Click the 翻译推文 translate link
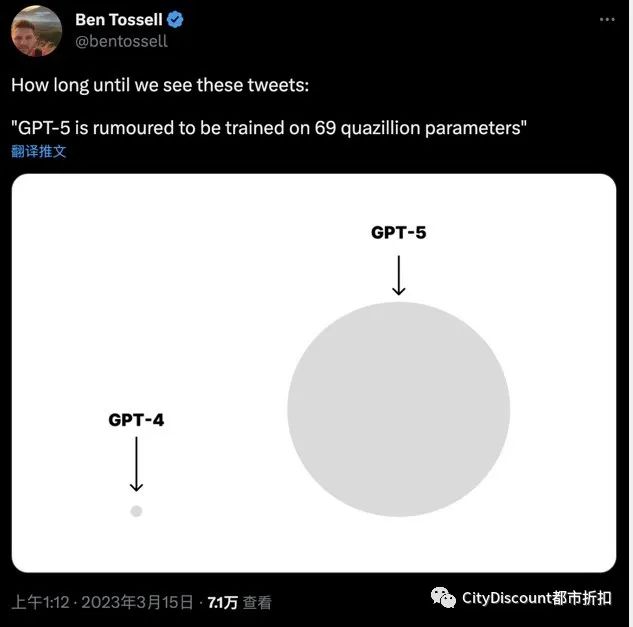The height and width of the screenshot is (627, 633). pos(38,151)
